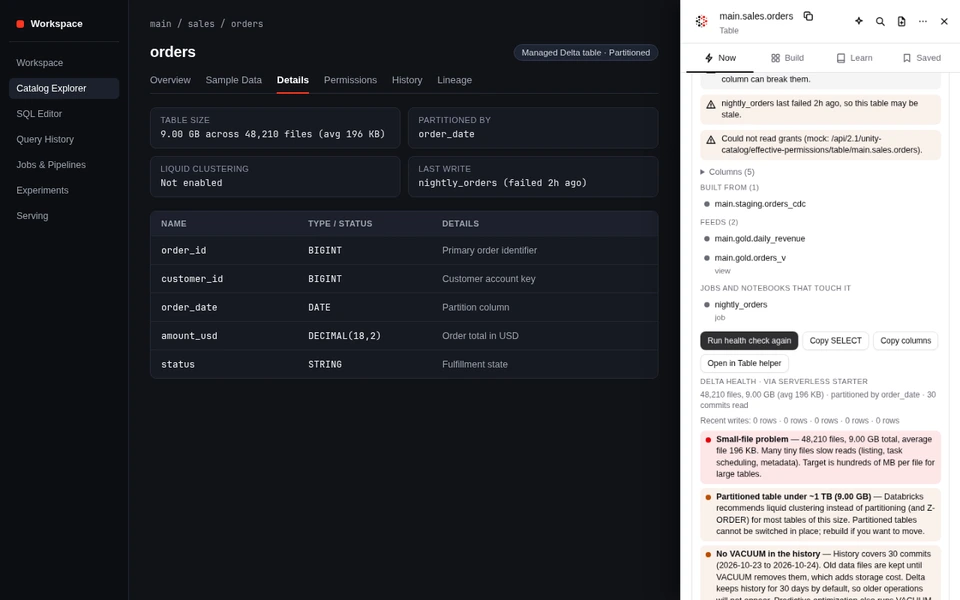
Task: Click the 'Primary order identifier' detail cell
Action: [489, 250]
